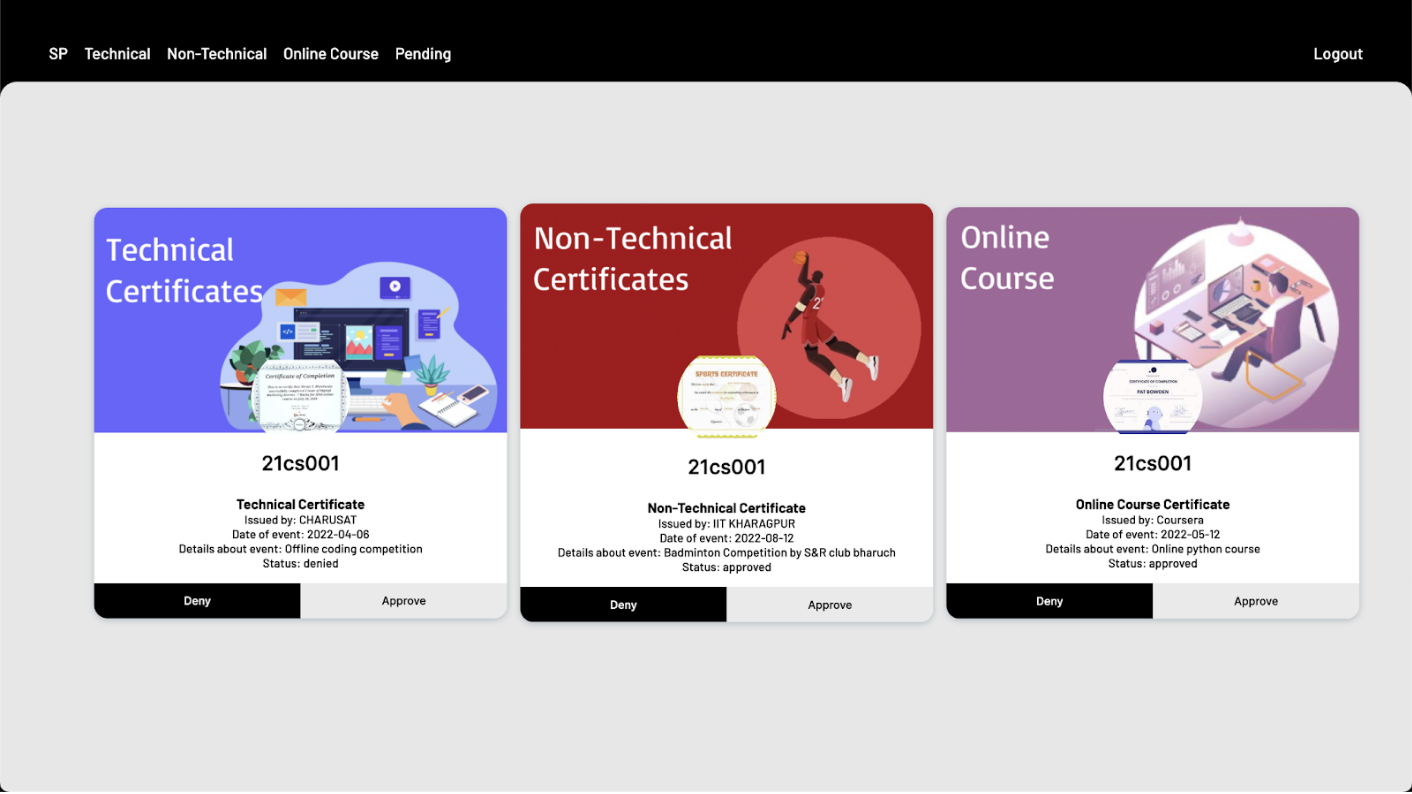Click student ID 21cs001 on the Non-Technical card
Image resolution: width=1412 pixels, height=794 pixels.
pos(727,467)
